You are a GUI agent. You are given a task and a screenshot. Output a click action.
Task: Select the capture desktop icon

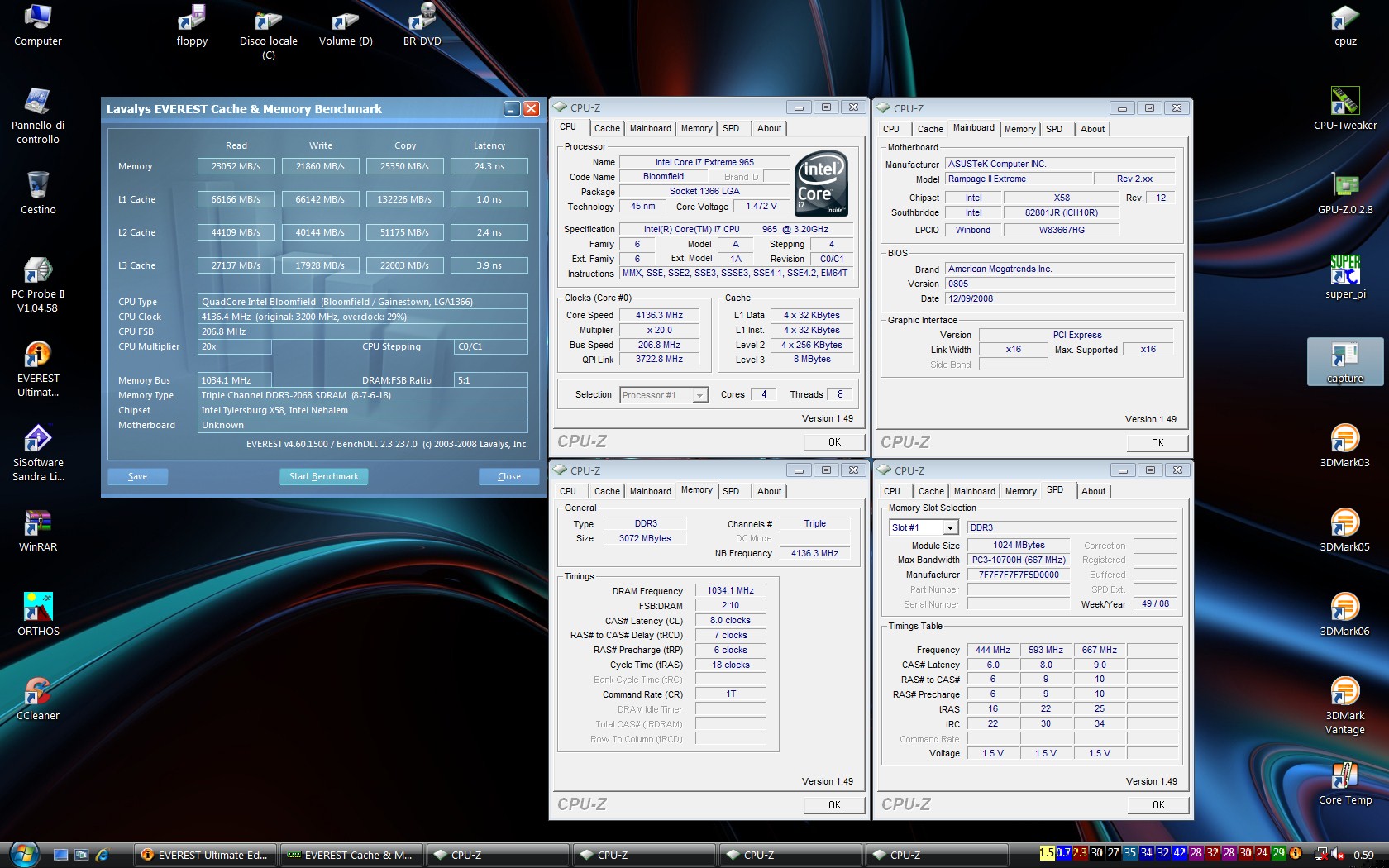pyautogui.click(x=1345, y=362)
